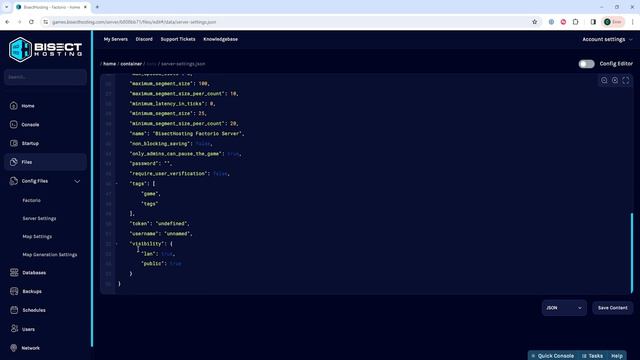640x360 pixels.
Task: Click the "lan" value in editor
Action: [167, 254]
